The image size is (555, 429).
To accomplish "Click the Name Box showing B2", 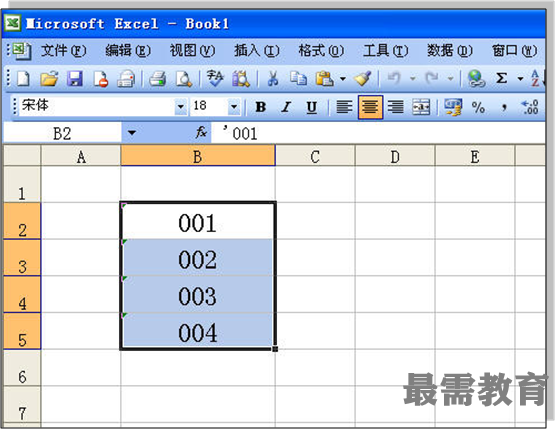I will pyautogui.click(x=62, y=133).
